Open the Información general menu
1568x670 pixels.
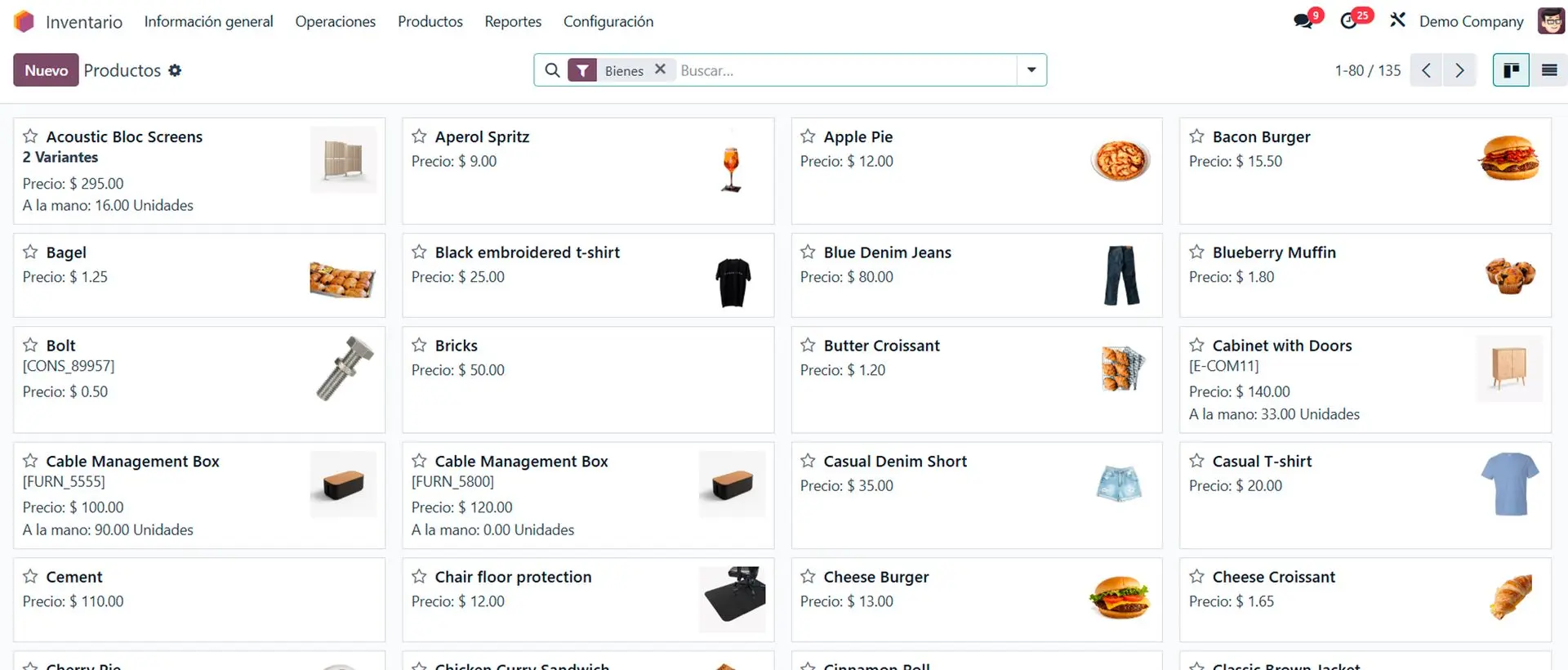pos(208,21)
